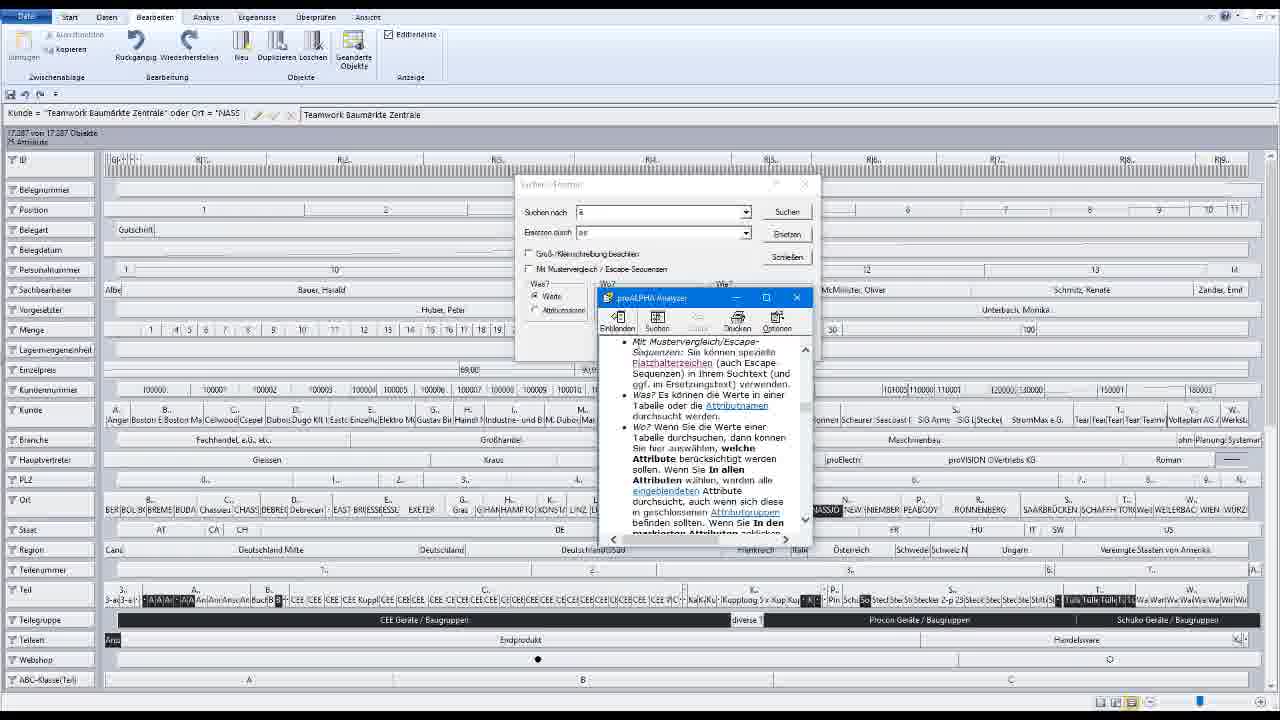This screenshot has width=1280, height=720.
Task: Switch to the Überprüfen tab
Action: [x=315, y=17]
